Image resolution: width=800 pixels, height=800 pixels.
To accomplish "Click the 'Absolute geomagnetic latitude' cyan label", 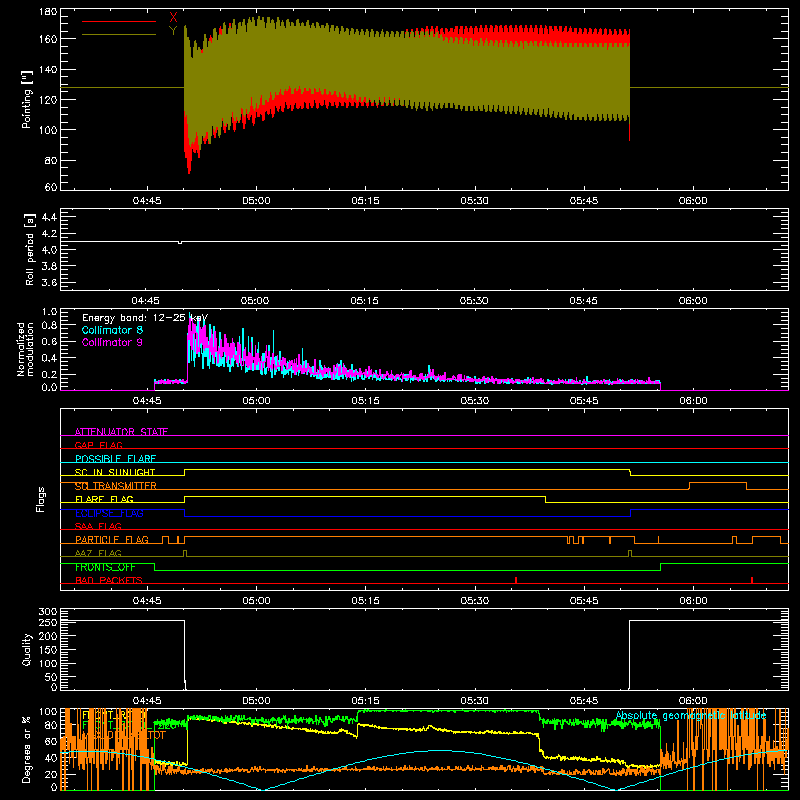I will point(691,715).
